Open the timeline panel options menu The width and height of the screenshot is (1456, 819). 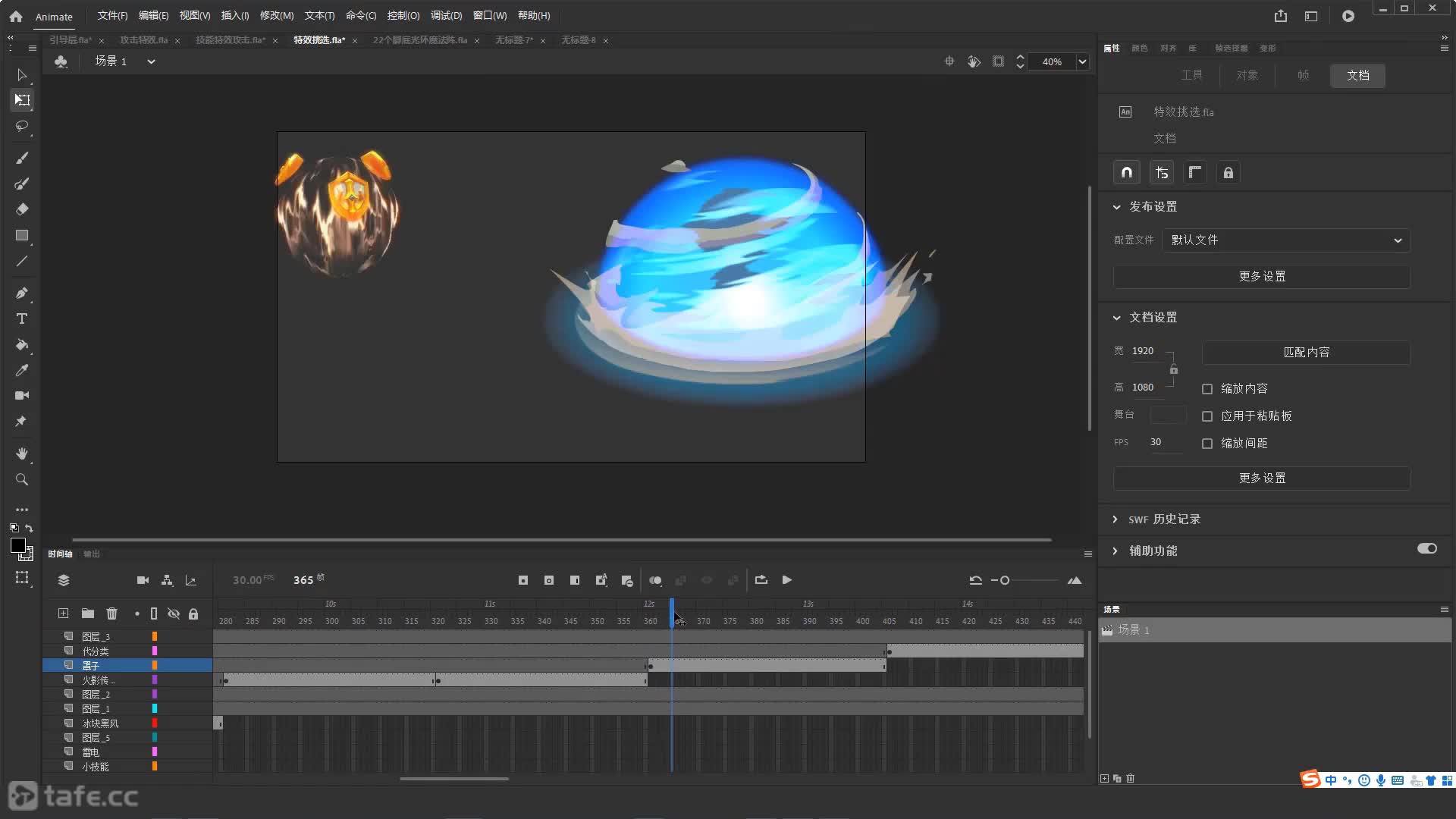click(1087, 554)
